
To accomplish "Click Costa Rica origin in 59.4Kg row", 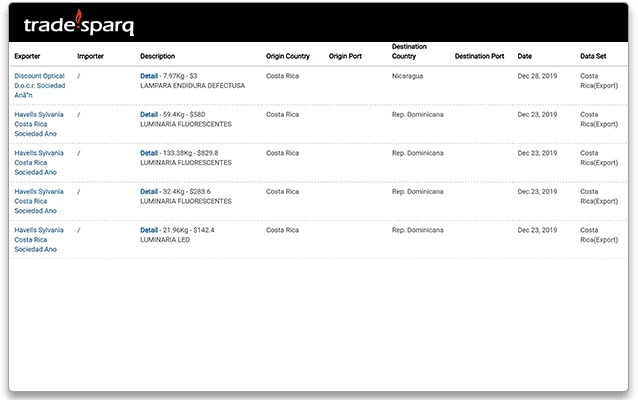I will coord(282,114).
